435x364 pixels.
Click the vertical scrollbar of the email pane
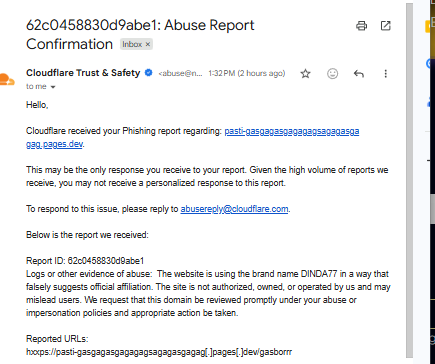click(409, 180)
